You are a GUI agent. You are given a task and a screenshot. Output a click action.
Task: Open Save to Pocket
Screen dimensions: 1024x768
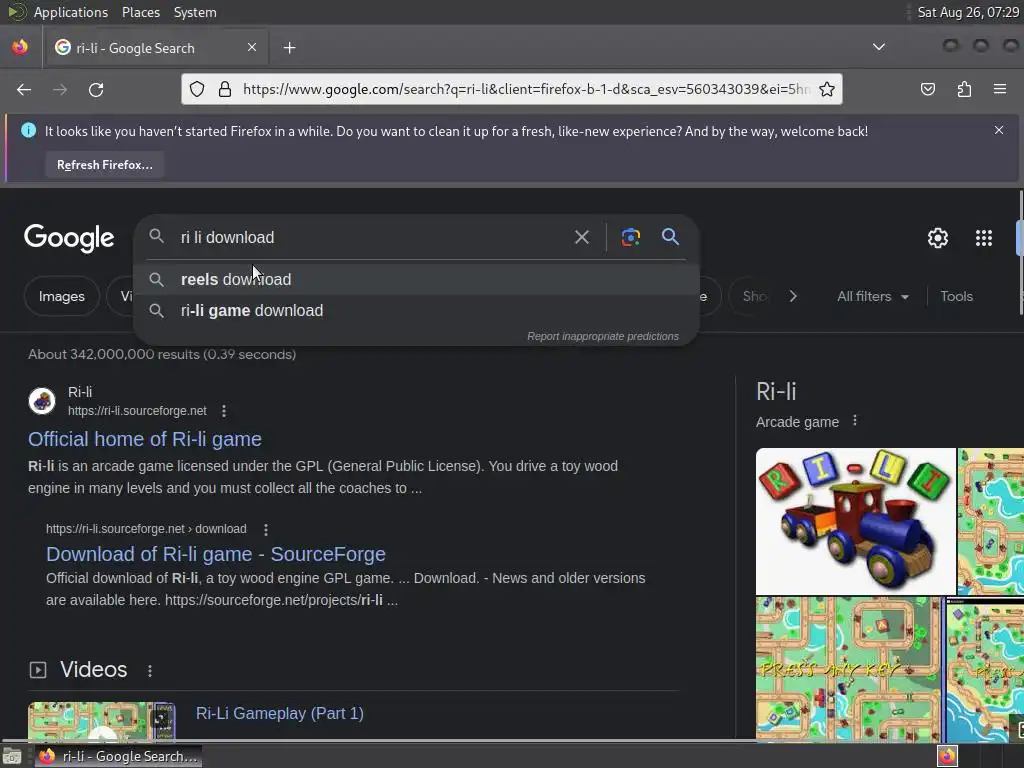tap(927, 89)
